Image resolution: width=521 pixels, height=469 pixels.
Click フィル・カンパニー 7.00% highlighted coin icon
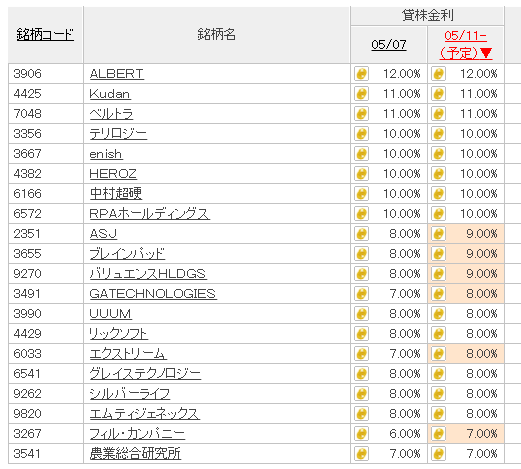(x=438, y=434)
